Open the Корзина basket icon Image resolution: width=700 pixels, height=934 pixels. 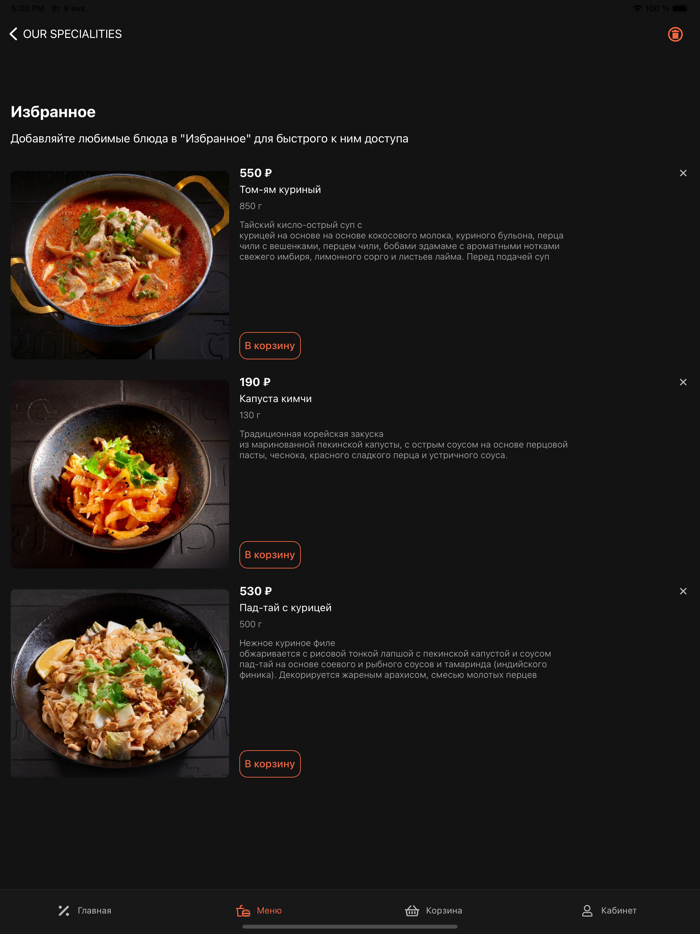[x=412, y=910]
